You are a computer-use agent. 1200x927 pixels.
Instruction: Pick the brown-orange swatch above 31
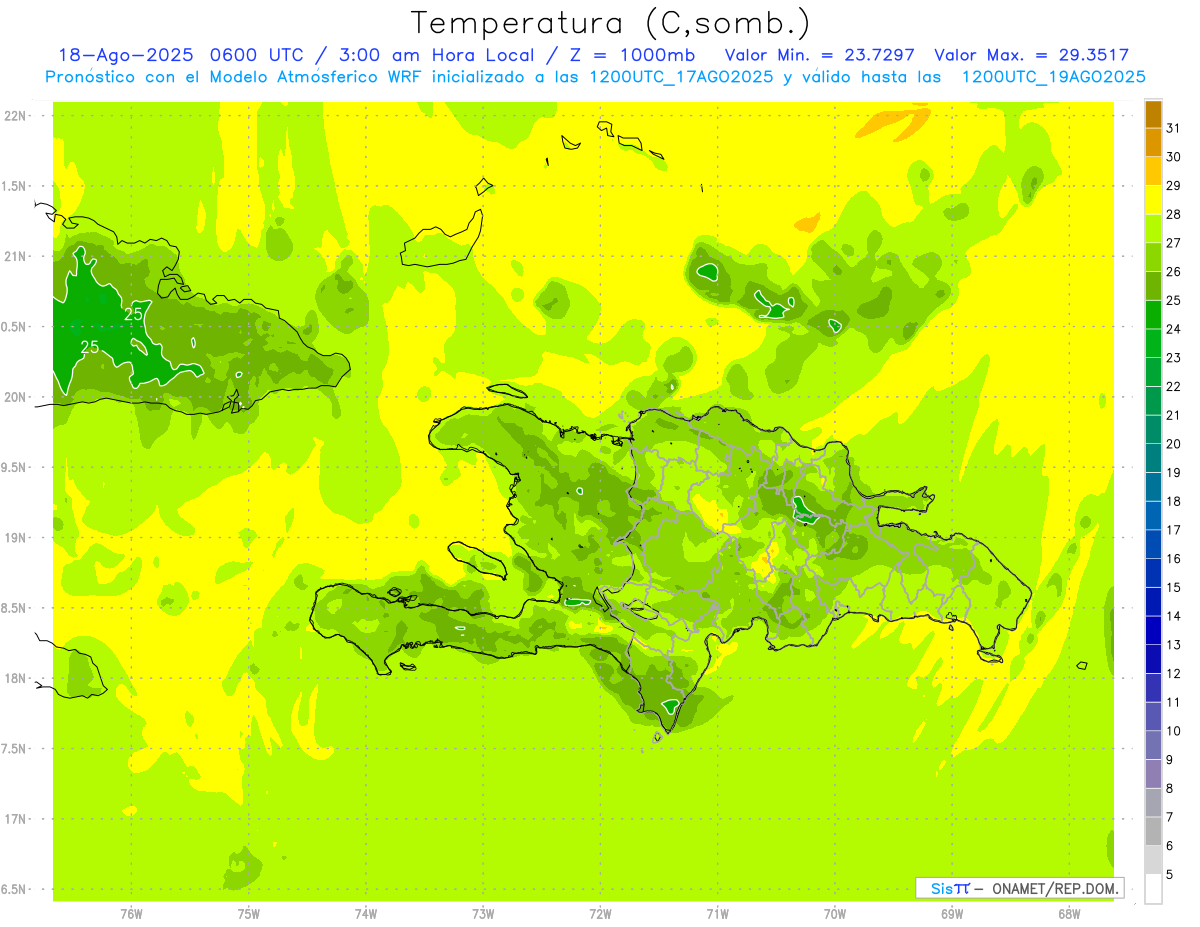pyautogui.click(x=1153, y=114)
